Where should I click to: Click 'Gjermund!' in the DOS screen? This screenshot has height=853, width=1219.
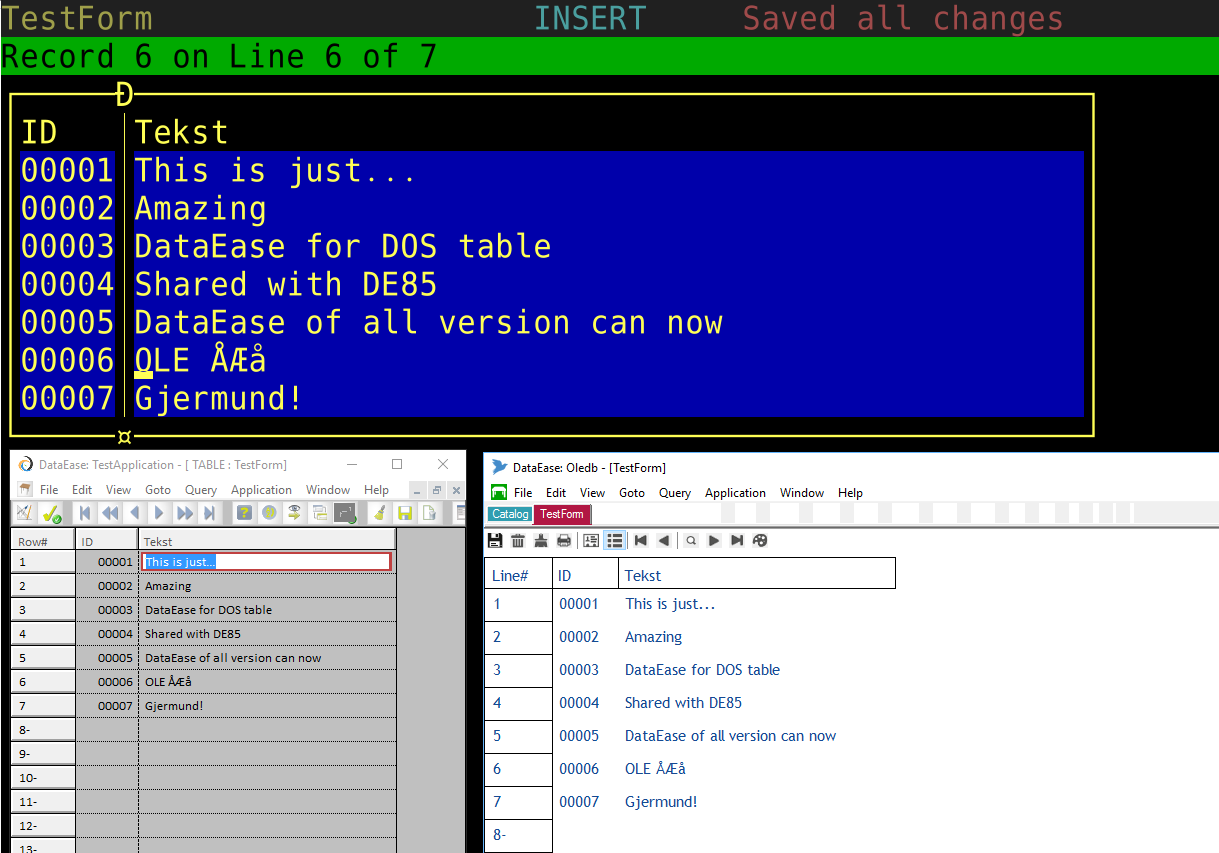click(x=219, y=399)
